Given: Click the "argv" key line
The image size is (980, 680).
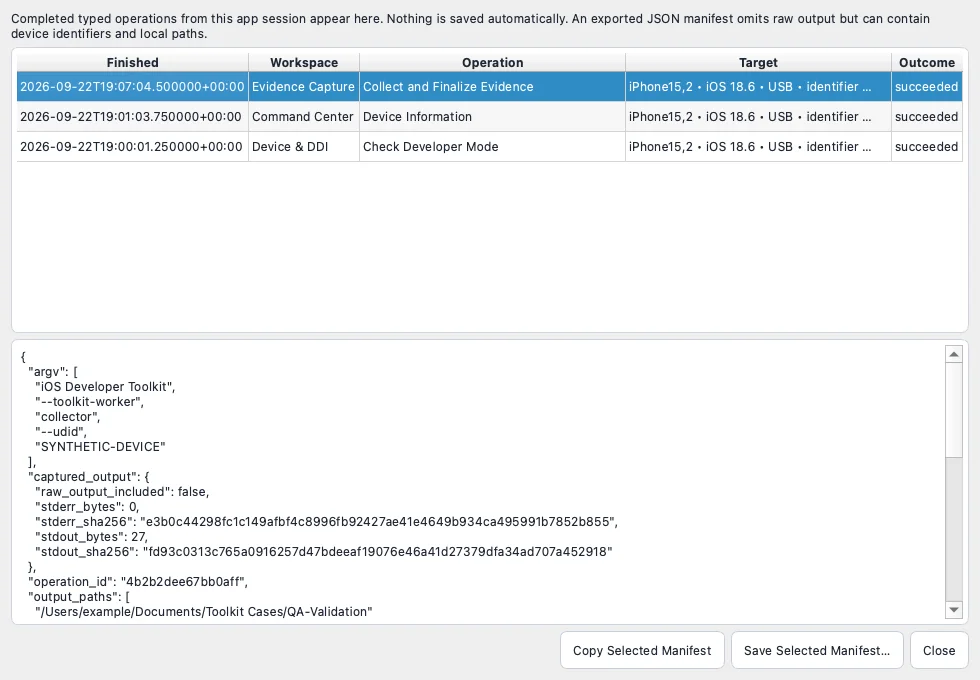Looking at the screenshot, I should [x=52, y=371].
